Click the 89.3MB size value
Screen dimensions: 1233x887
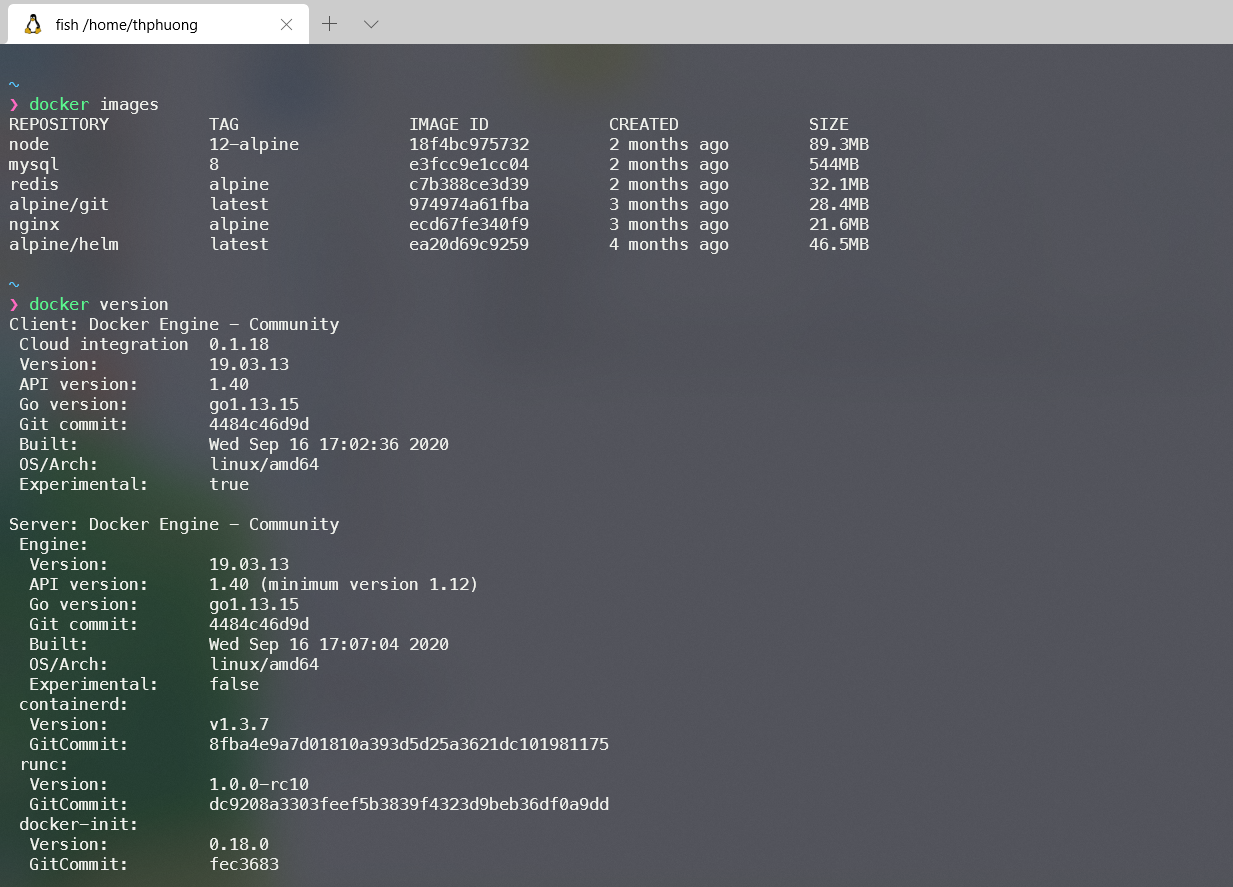[x=839, y=144]
